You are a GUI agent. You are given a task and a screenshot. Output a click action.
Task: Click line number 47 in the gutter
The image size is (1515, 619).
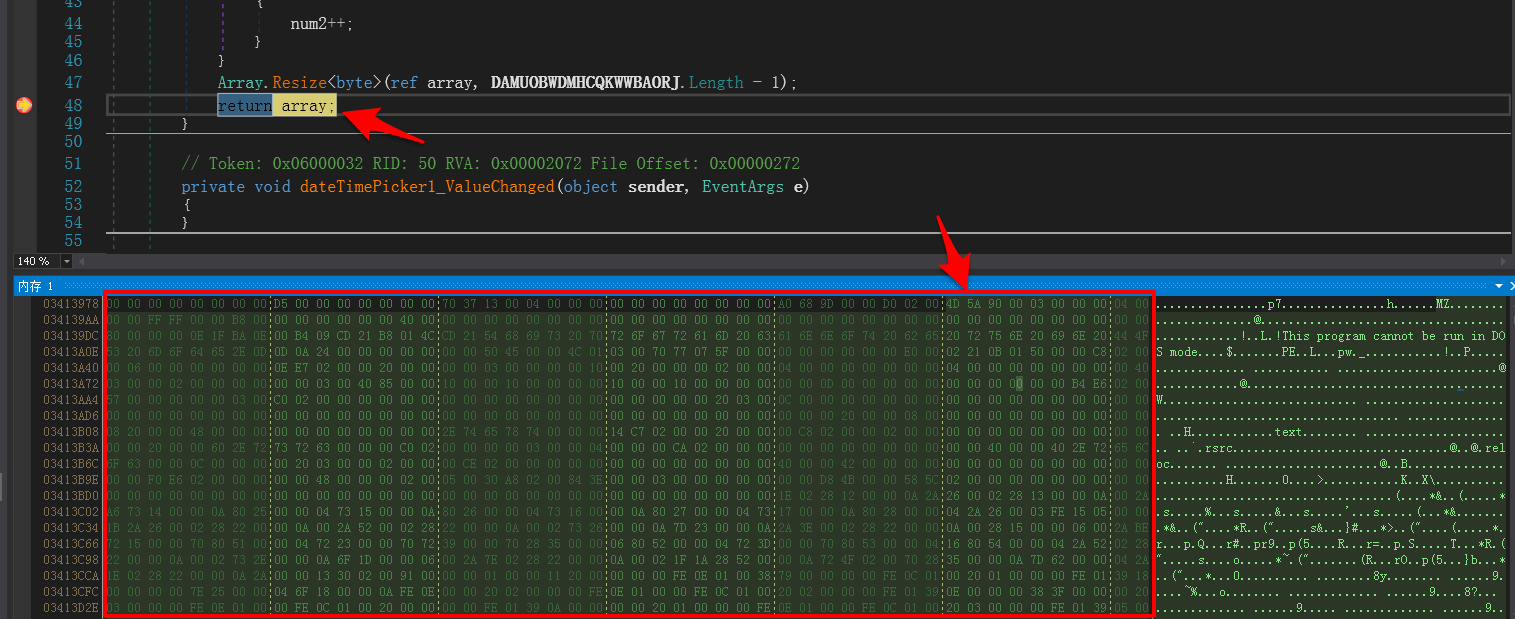click(x=72, y=82)
